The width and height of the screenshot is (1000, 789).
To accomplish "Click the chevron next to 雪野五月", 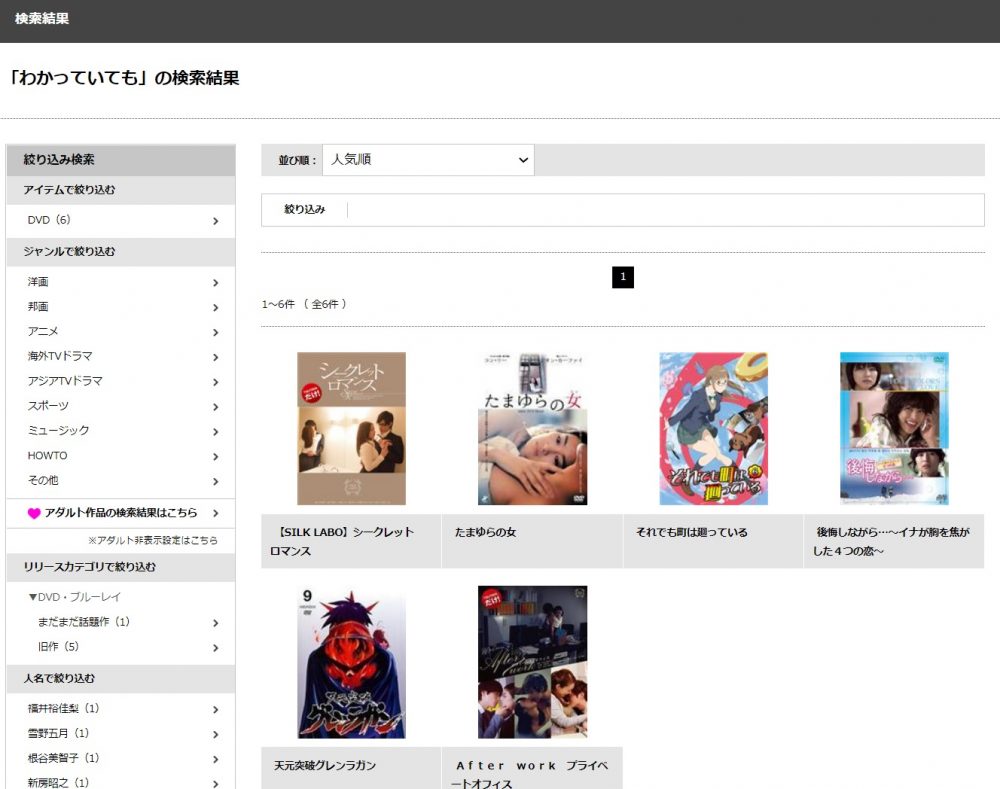I will [x=216, y=735].
